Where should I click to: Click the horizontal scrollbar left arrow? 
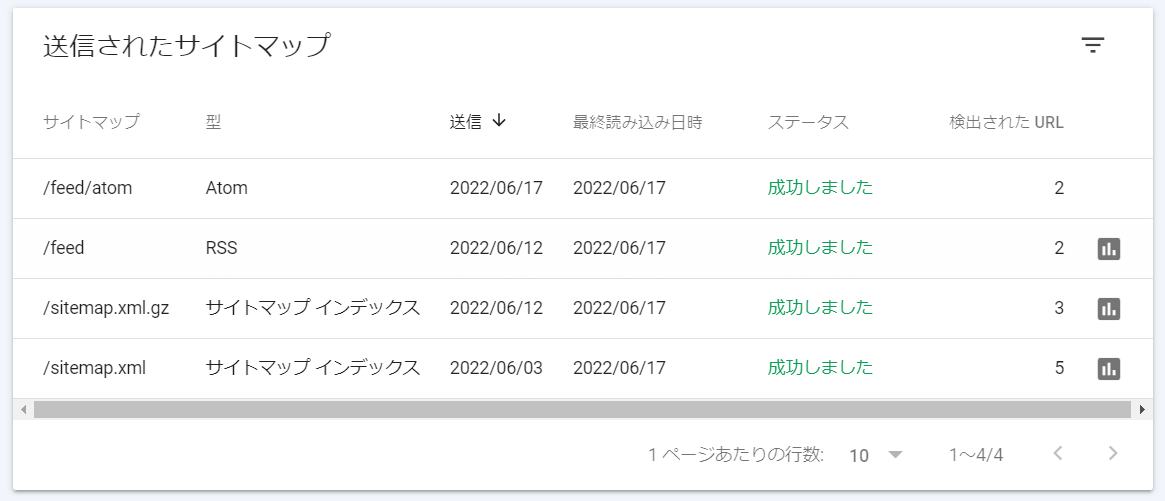point(24,409)
